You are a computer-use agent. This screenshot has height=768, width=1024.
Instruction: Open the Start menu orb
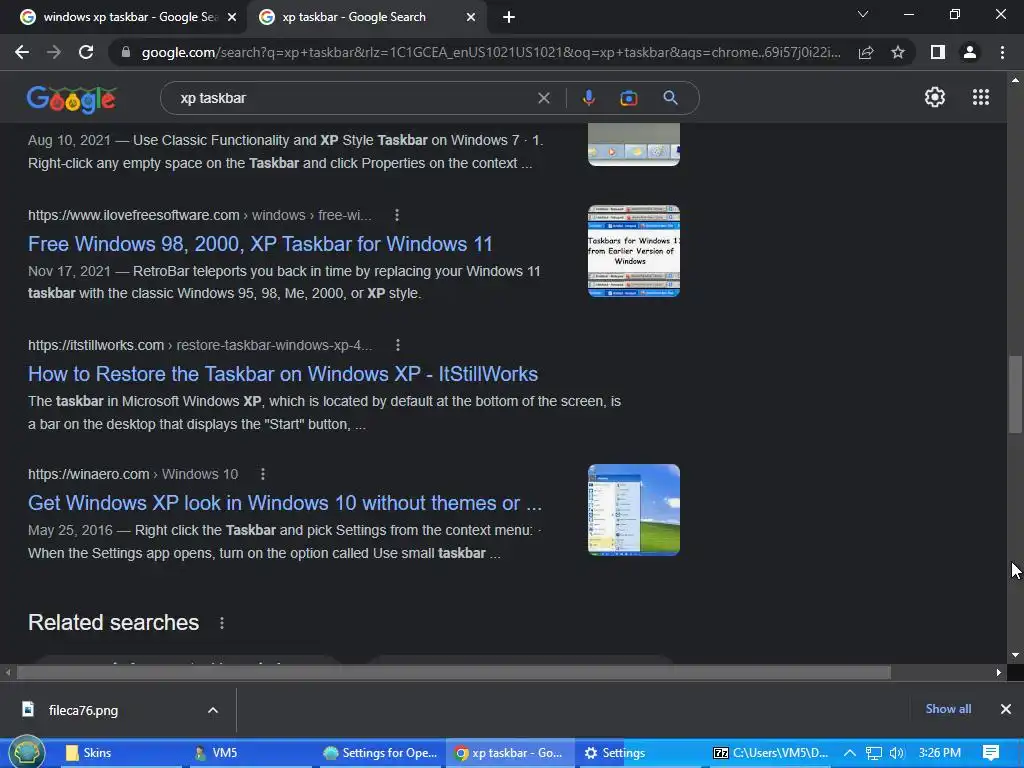[x=27, y=752]
